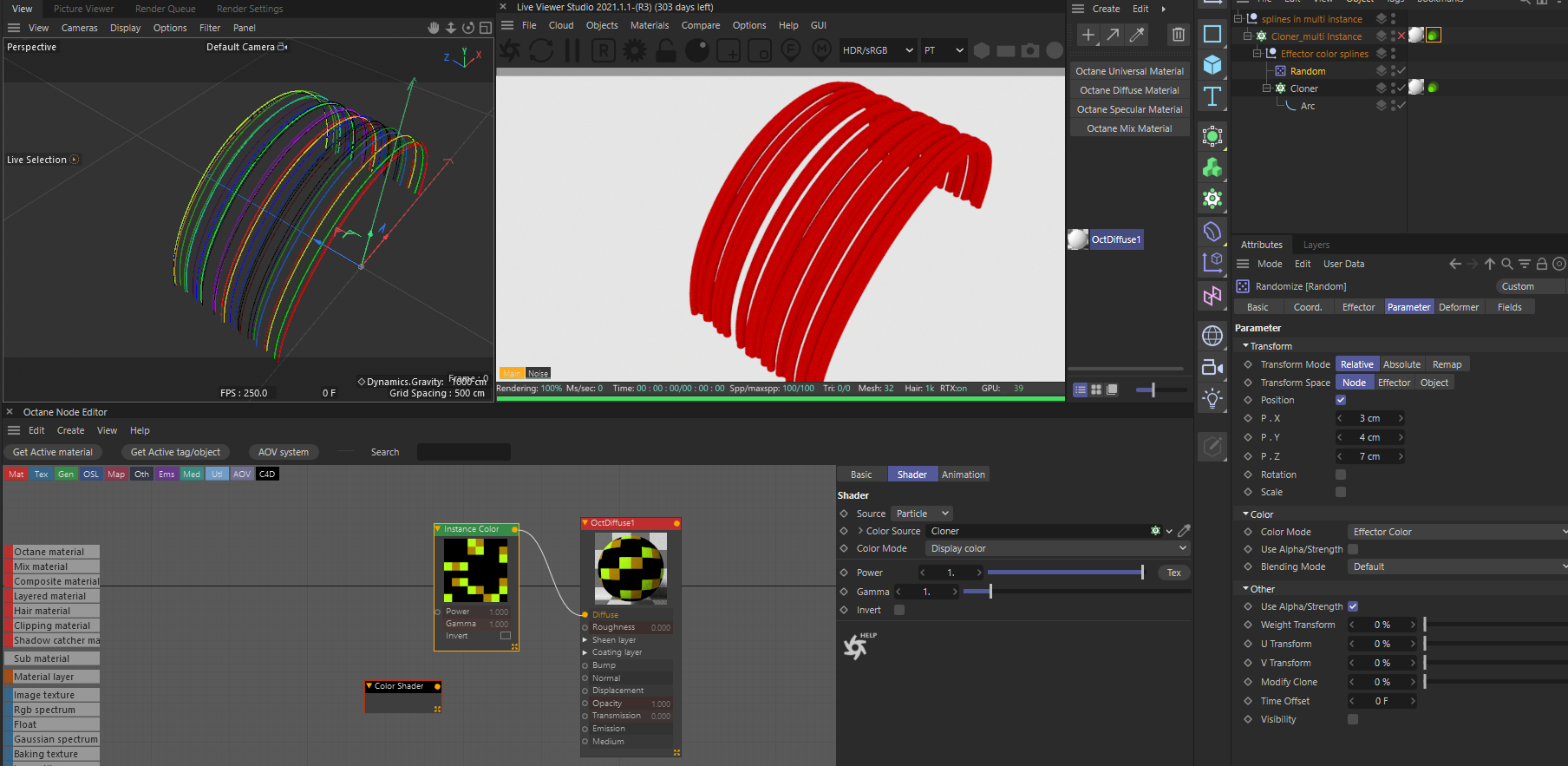Click the search magnifier in Attributes panel
The image size is (1568, 766).
tap(1507, 264)
